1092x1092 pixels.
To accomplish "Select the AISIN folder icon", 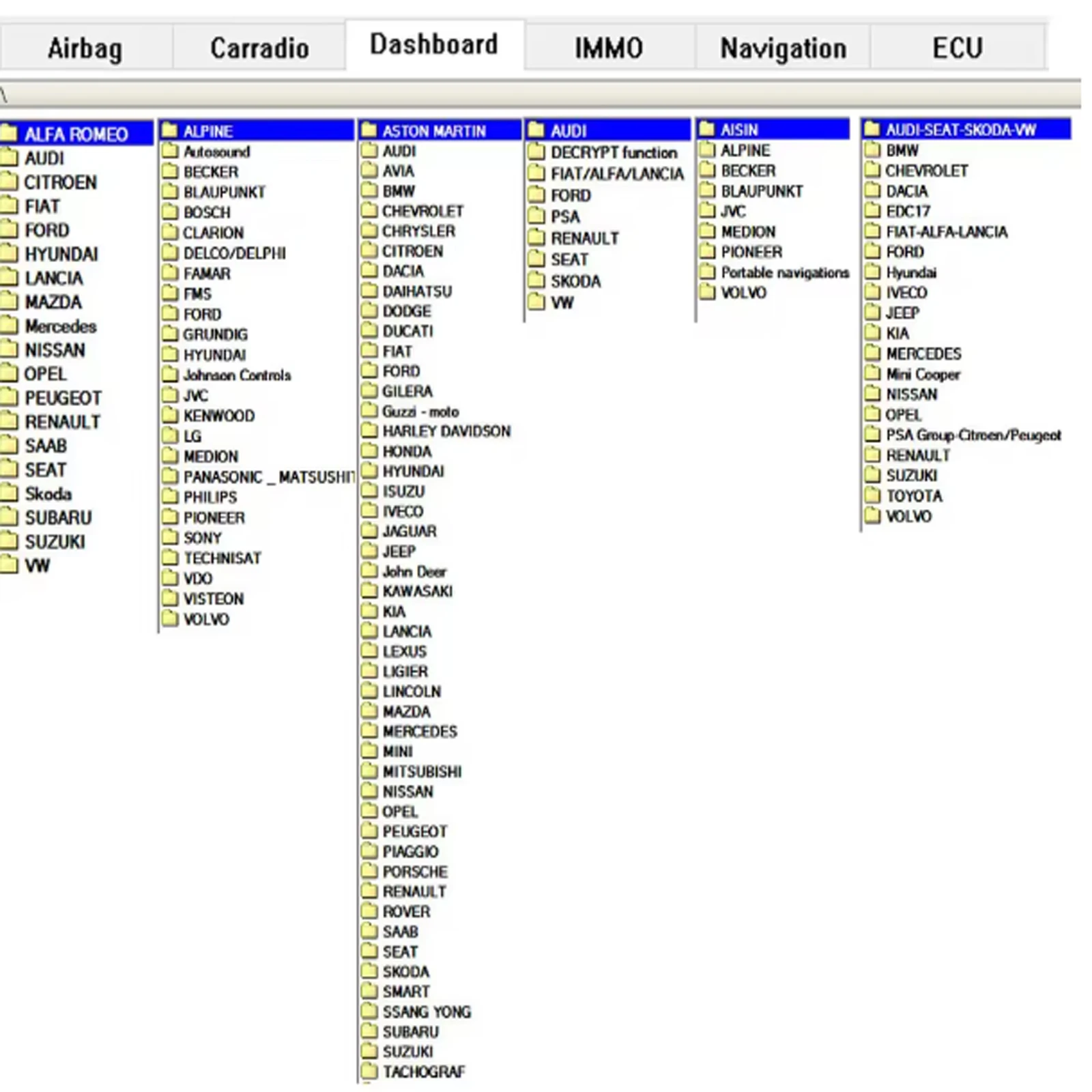I will pos(708,130).
